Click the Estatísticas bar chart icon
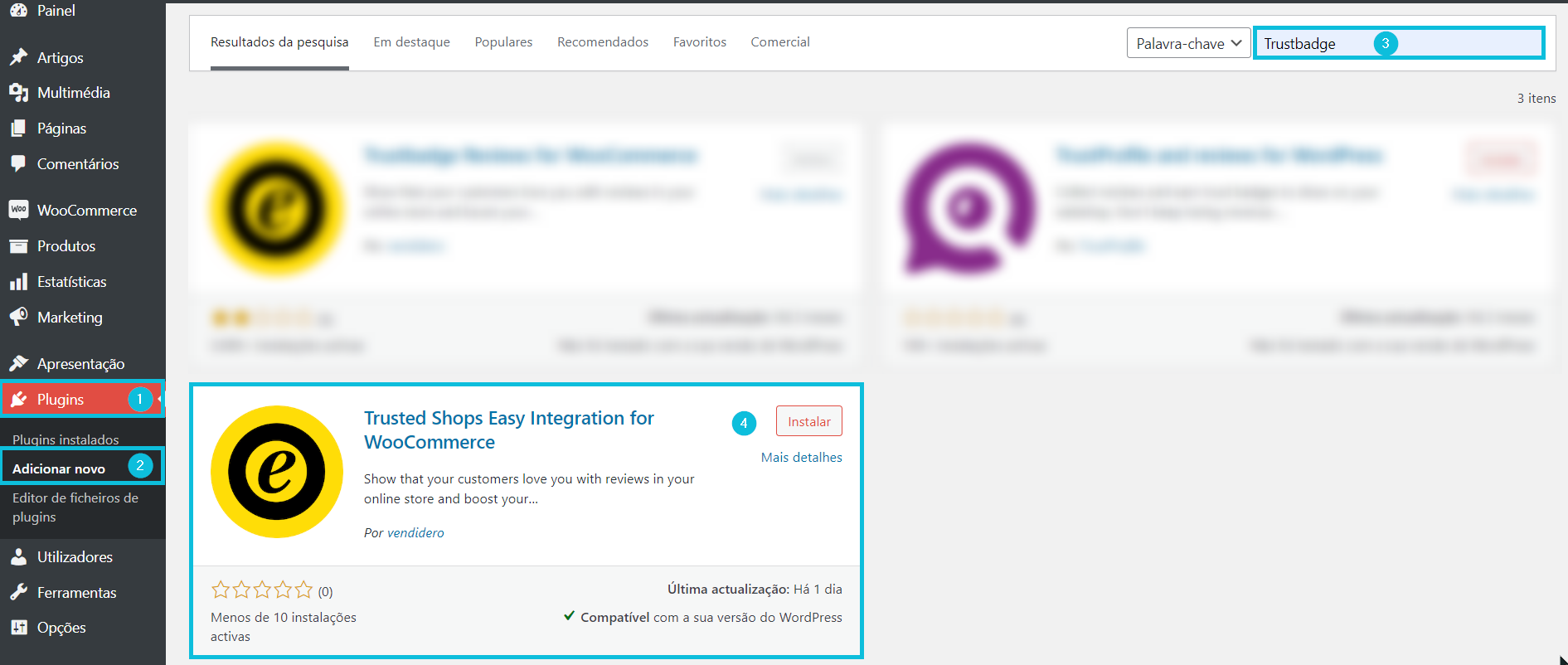 18,282
